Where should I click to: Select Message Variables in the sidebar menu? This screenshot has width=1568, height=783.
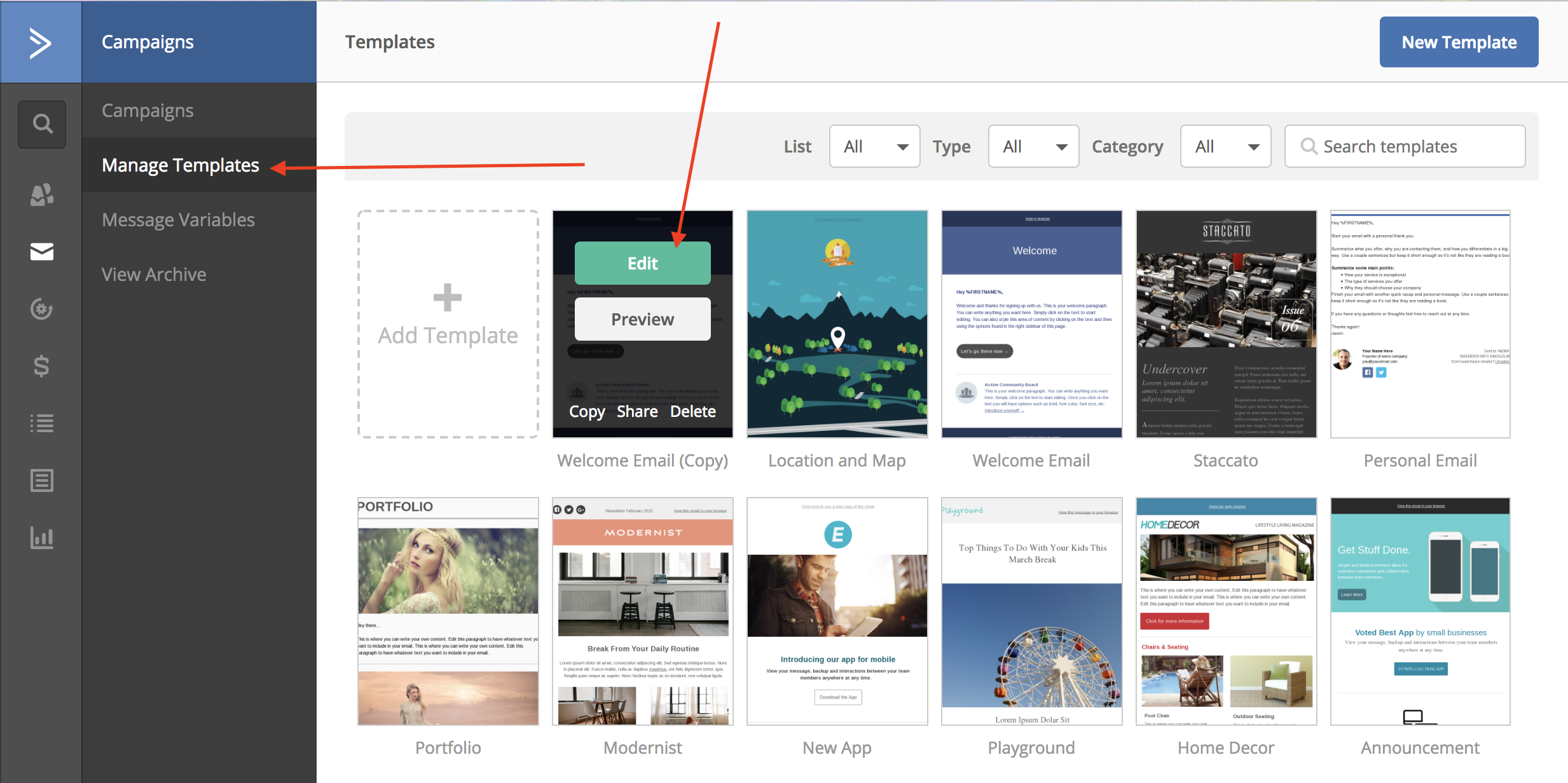(178, 220)
